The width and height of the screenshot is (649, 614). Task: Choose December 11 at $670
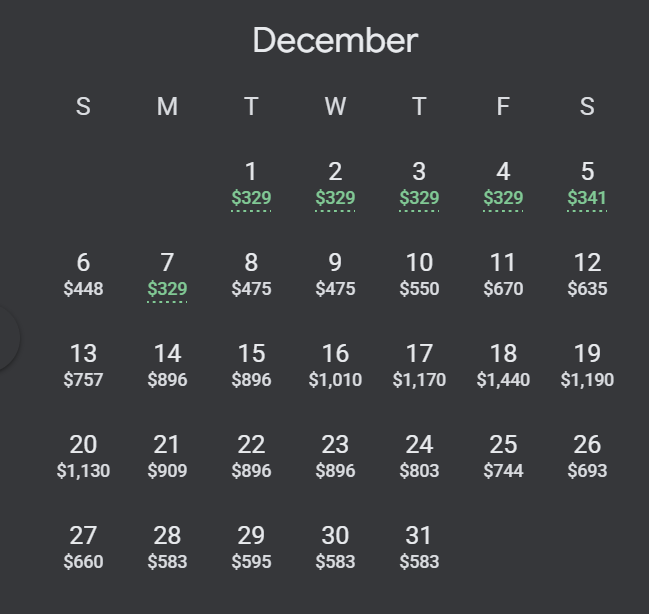coord(503,276)
